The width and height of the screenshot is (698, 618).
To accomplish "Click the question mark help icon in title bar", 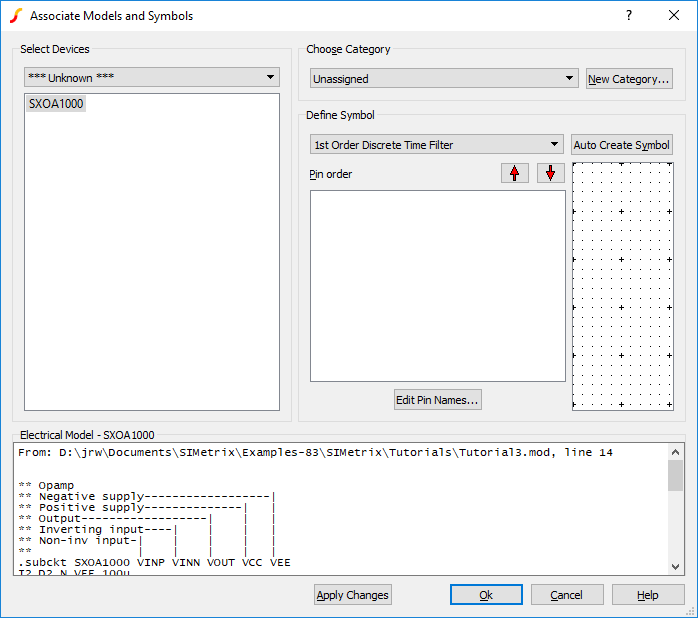I will pyautogui.click(x=629, y=16).
